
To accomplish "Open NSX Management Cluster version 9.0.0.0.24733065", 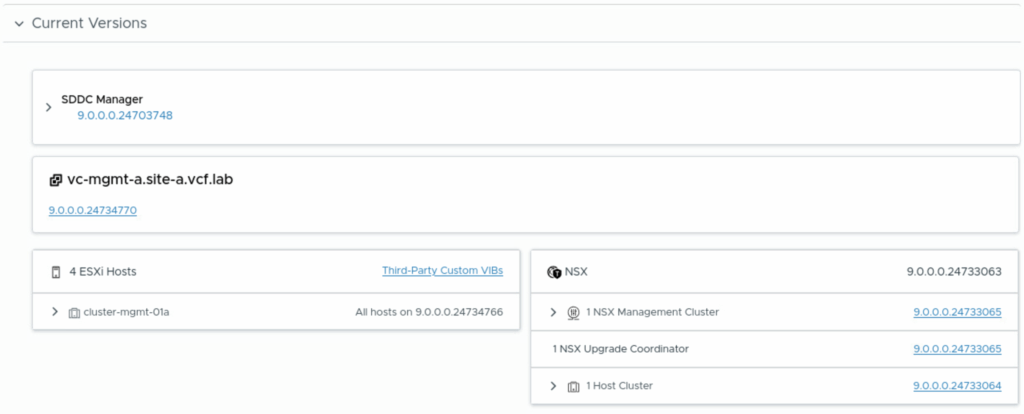I will [957, 312].
